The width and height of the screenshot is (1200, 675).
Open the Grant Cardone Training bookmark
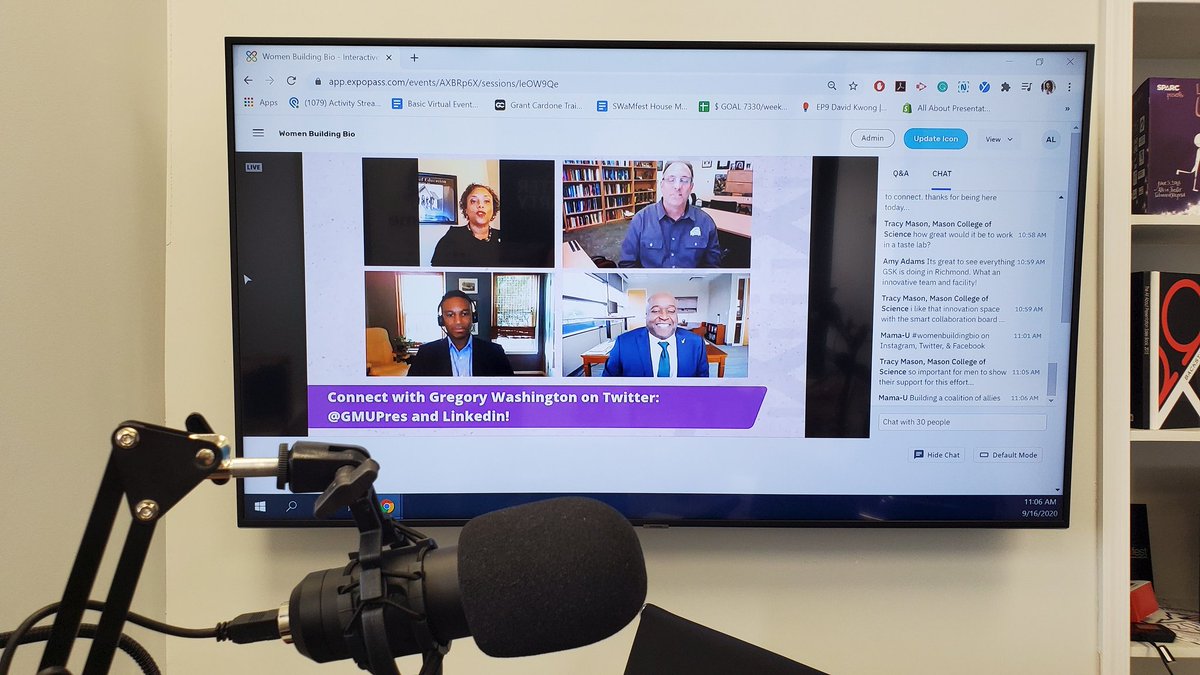coord(540,104)
